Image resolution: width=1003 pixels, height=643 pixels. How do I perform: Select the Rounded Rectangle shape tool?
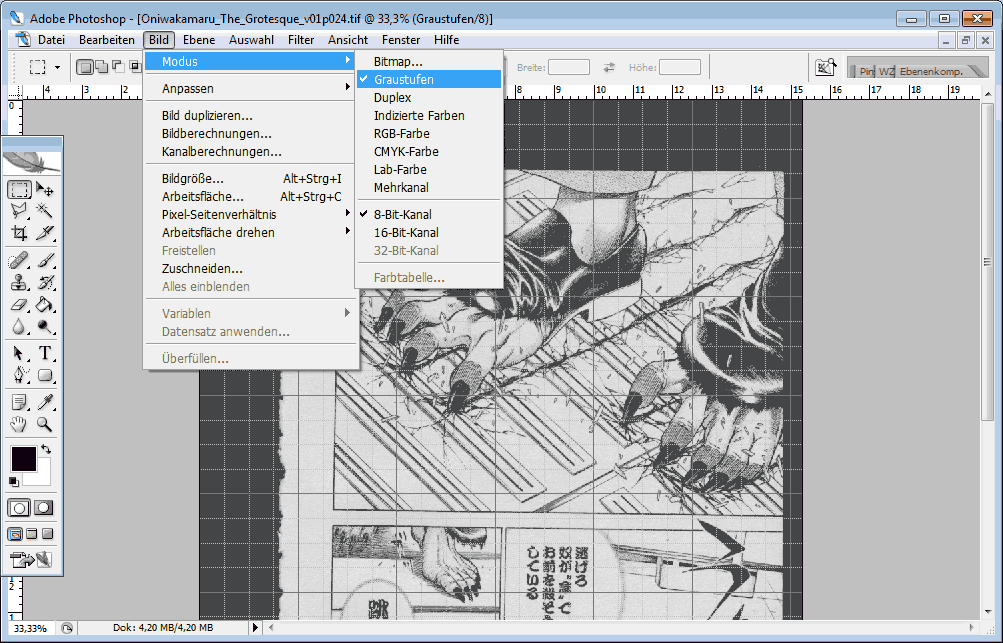(44, 374)
